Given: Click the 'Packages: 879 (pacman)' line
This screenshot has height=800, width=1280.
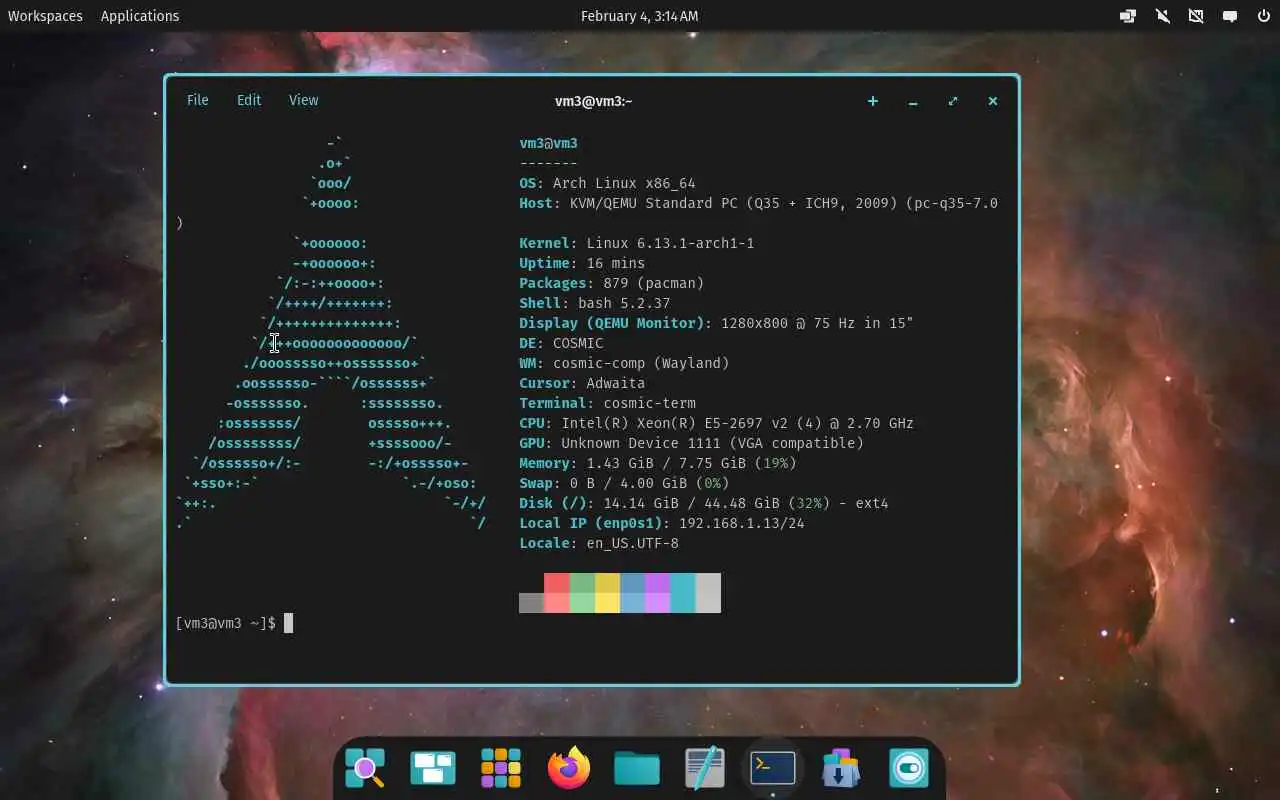Looking at the screenshot, I should (611, 283).
